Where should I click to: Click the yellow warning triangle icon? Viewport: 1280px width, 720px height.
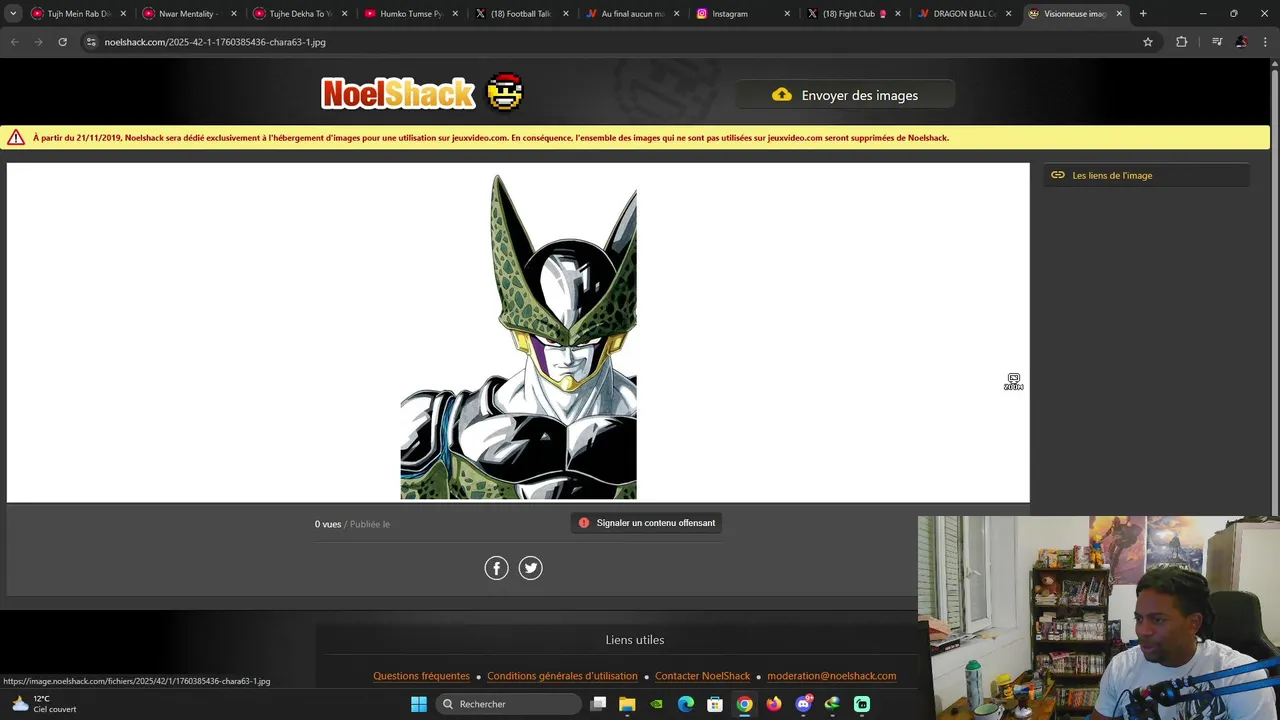pyautogui.click(x=16, y=138)
